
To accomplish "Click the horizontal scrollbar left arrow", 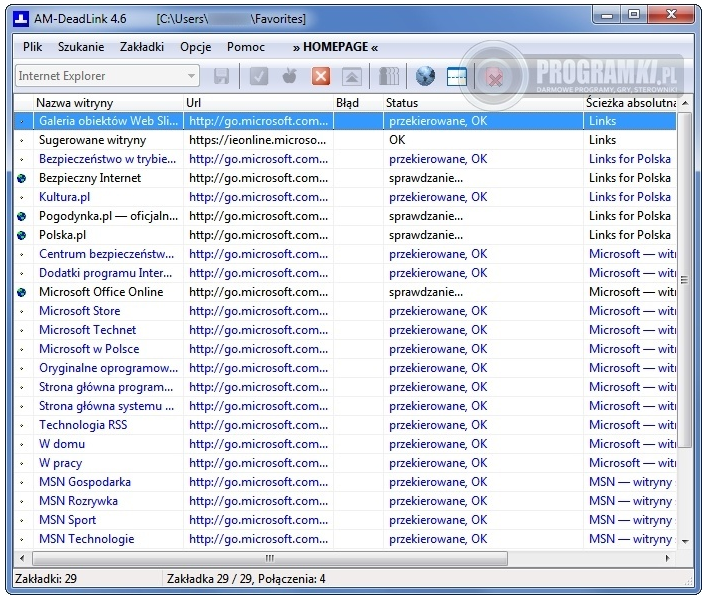I will pyautogui.click(x=22, y=558).
